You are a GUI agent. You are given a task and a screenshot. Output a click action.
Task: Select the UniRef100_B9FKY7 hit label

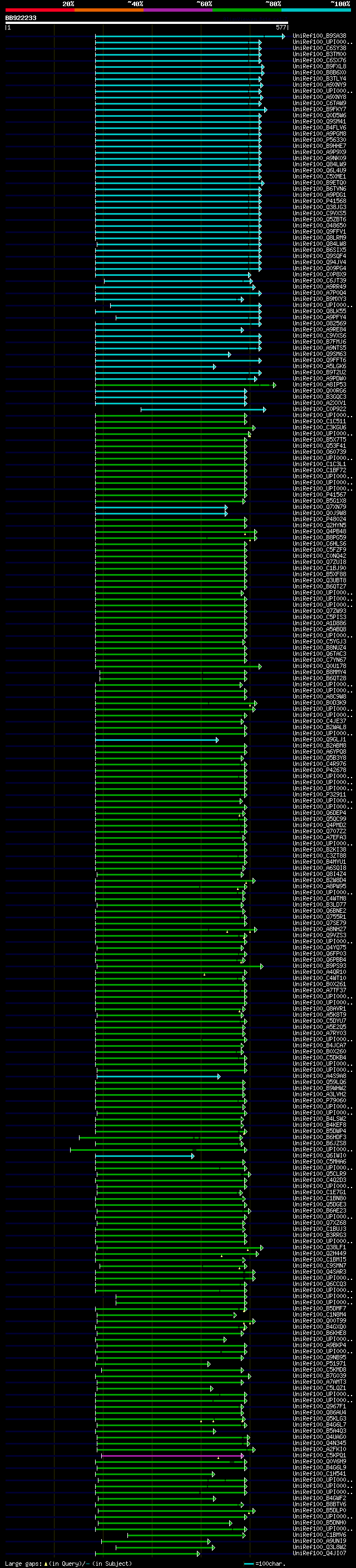pyautogui.click(x=319, y=110)
